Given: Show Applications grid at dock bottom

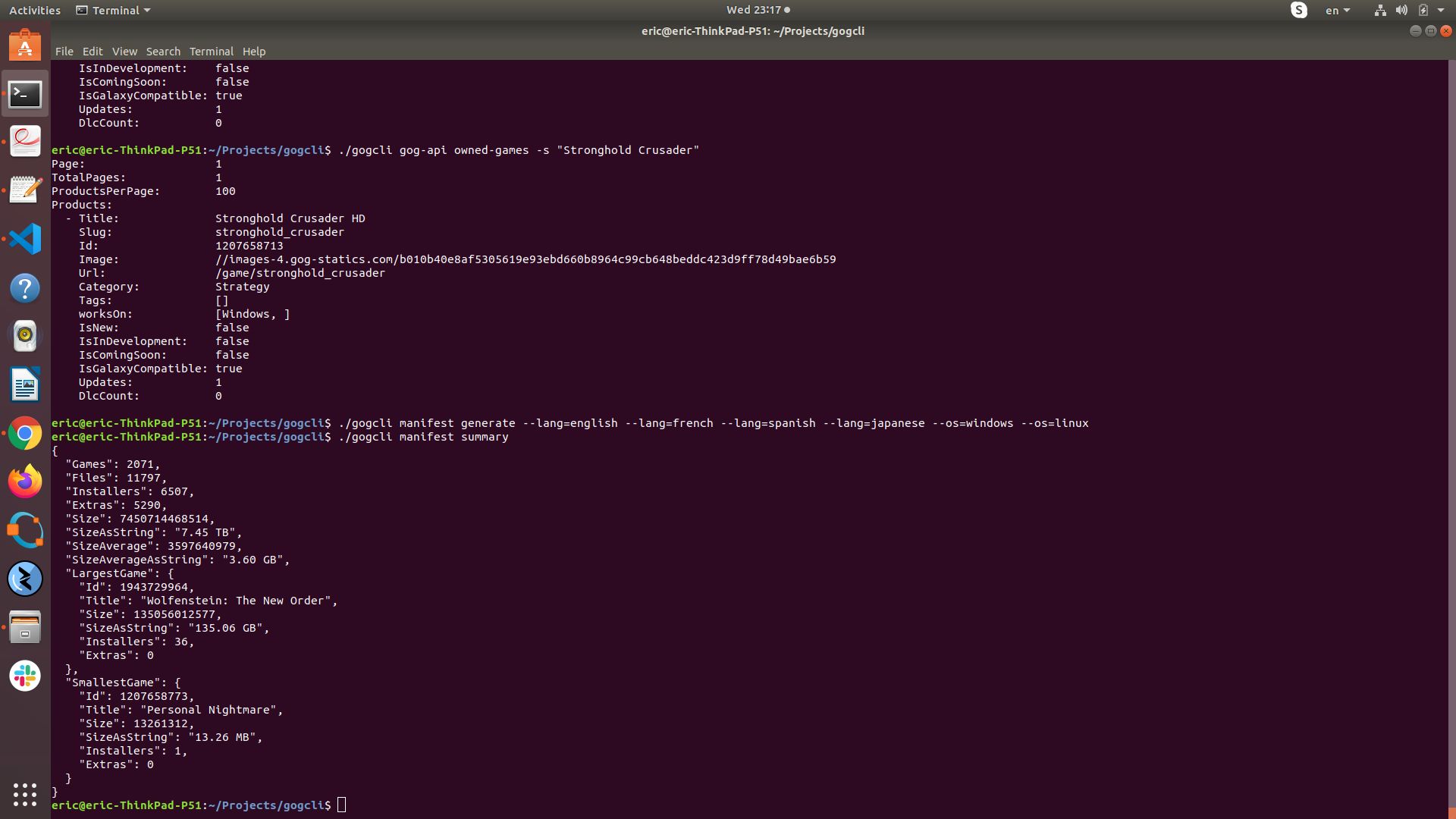Looking at the screenshot, I should pos(25,794).
